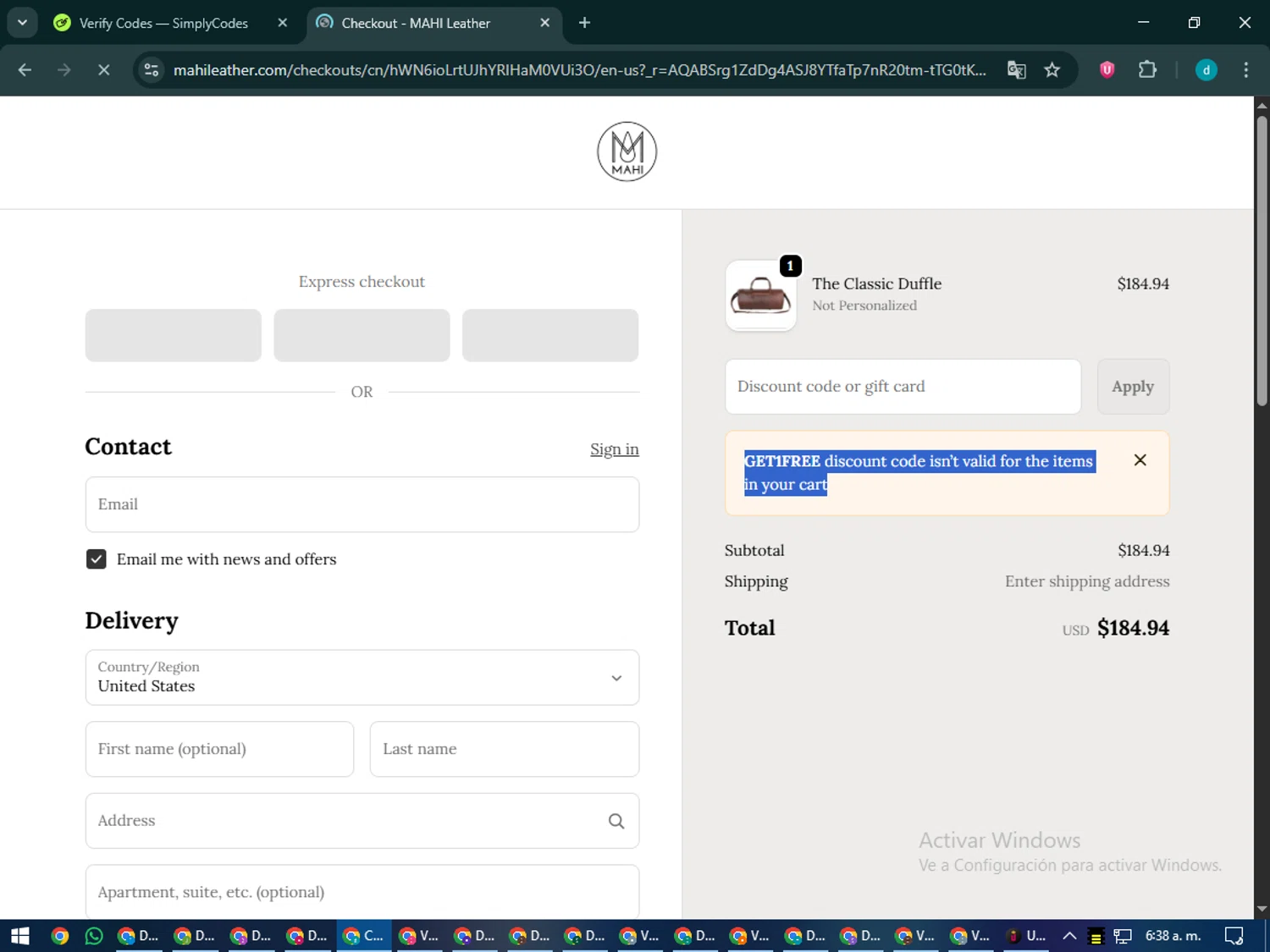Click the Last name field
The image size is (1270, 952).
505,749
